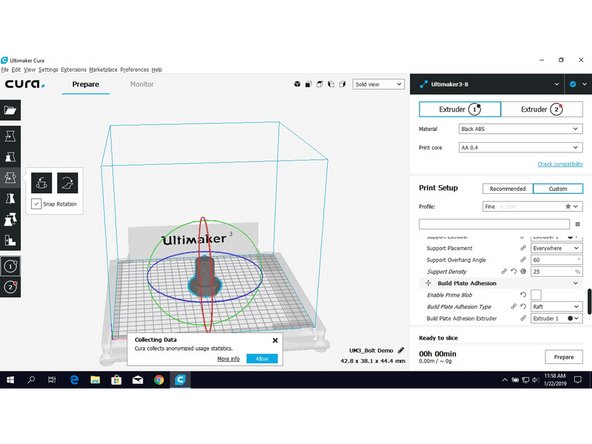Open the Marketplace menu

(103, 70)
